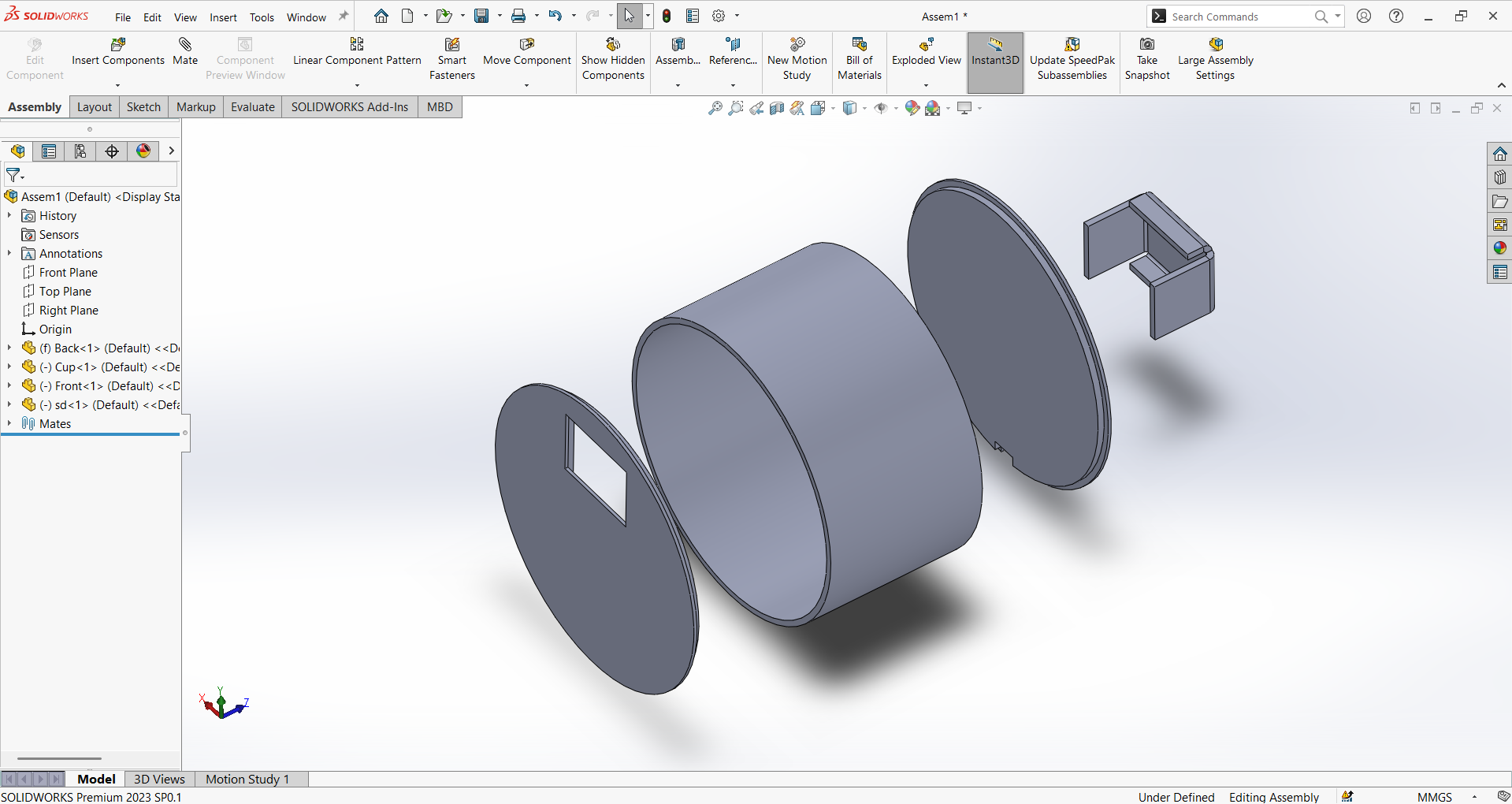Select the Front Plane item

61,272
